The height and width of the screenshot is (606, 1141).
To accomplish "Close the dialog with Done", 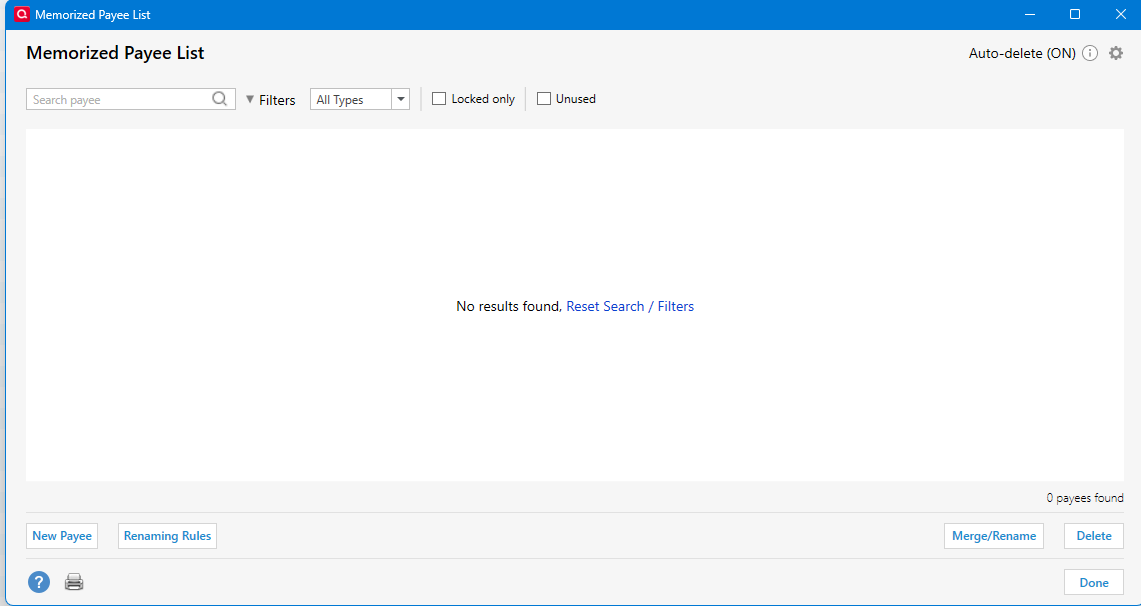I will tap(1094, 583).
